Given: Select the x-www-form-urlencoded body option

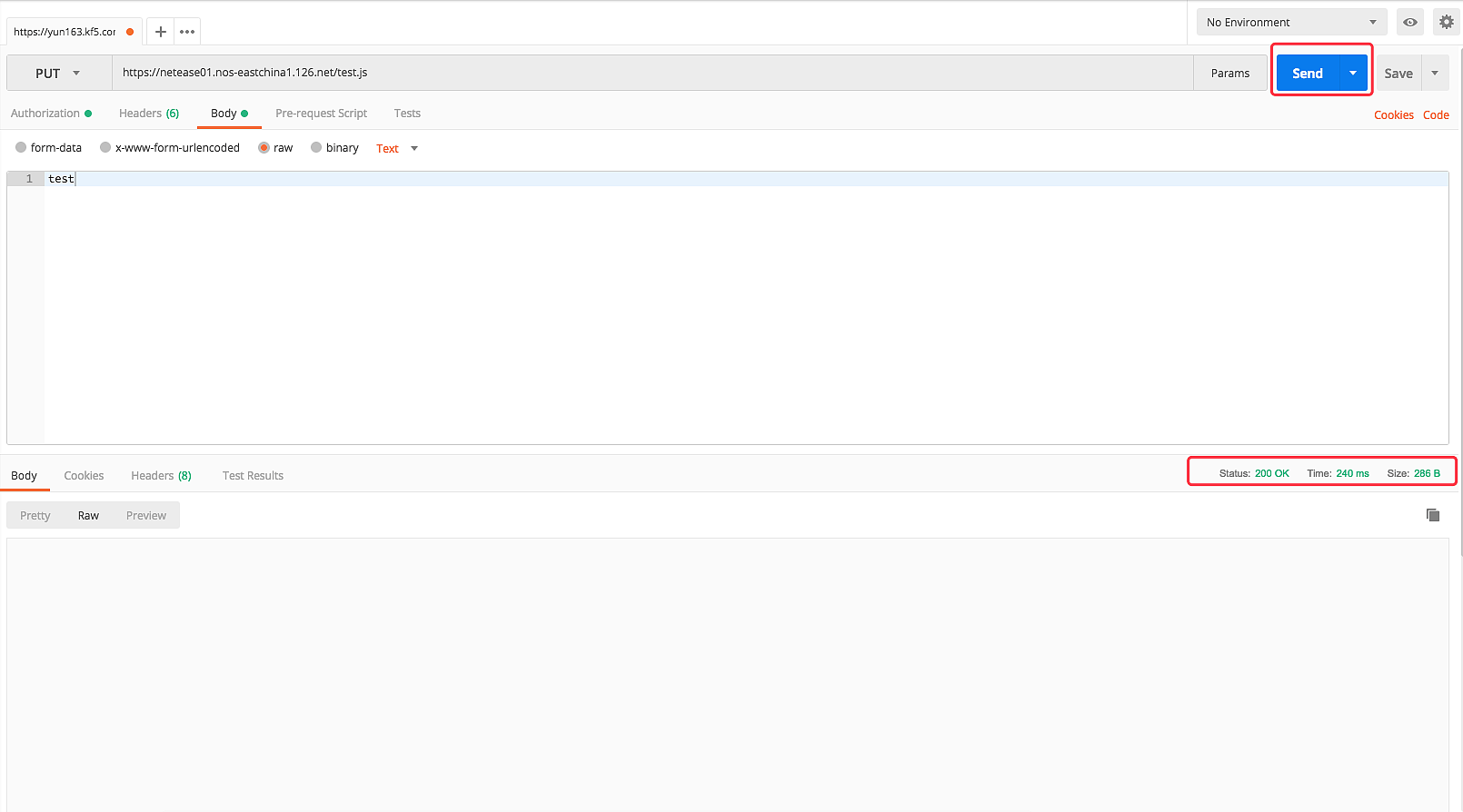Looking at the screenshot, I should coord(105,148).
